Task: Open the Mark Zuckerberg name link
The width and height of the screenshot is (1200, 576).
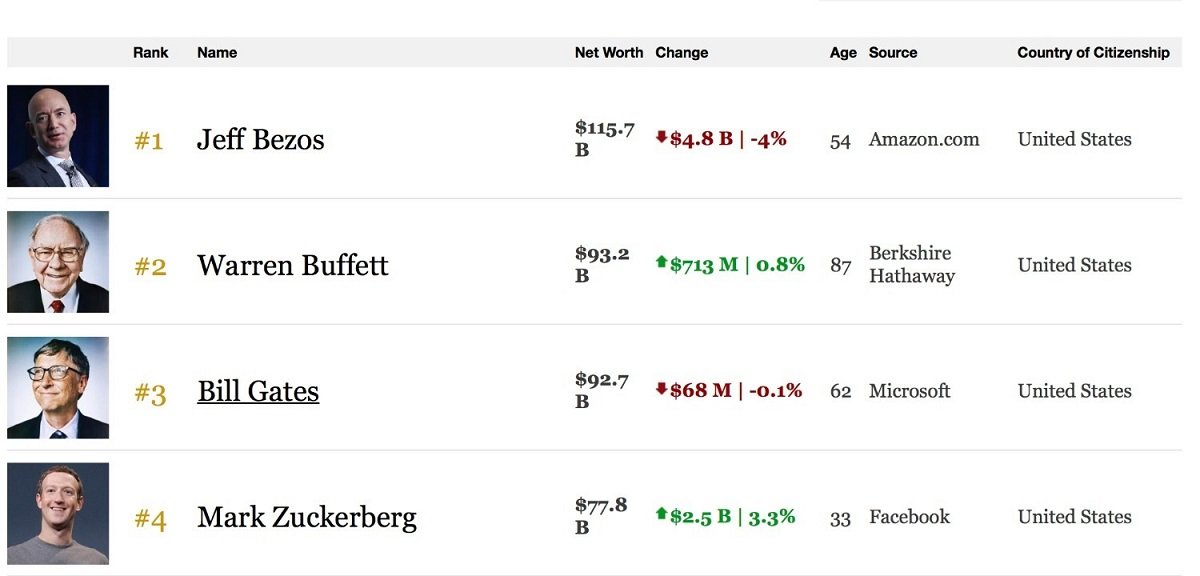Action: pyautogui.click(x=307, y=517)
